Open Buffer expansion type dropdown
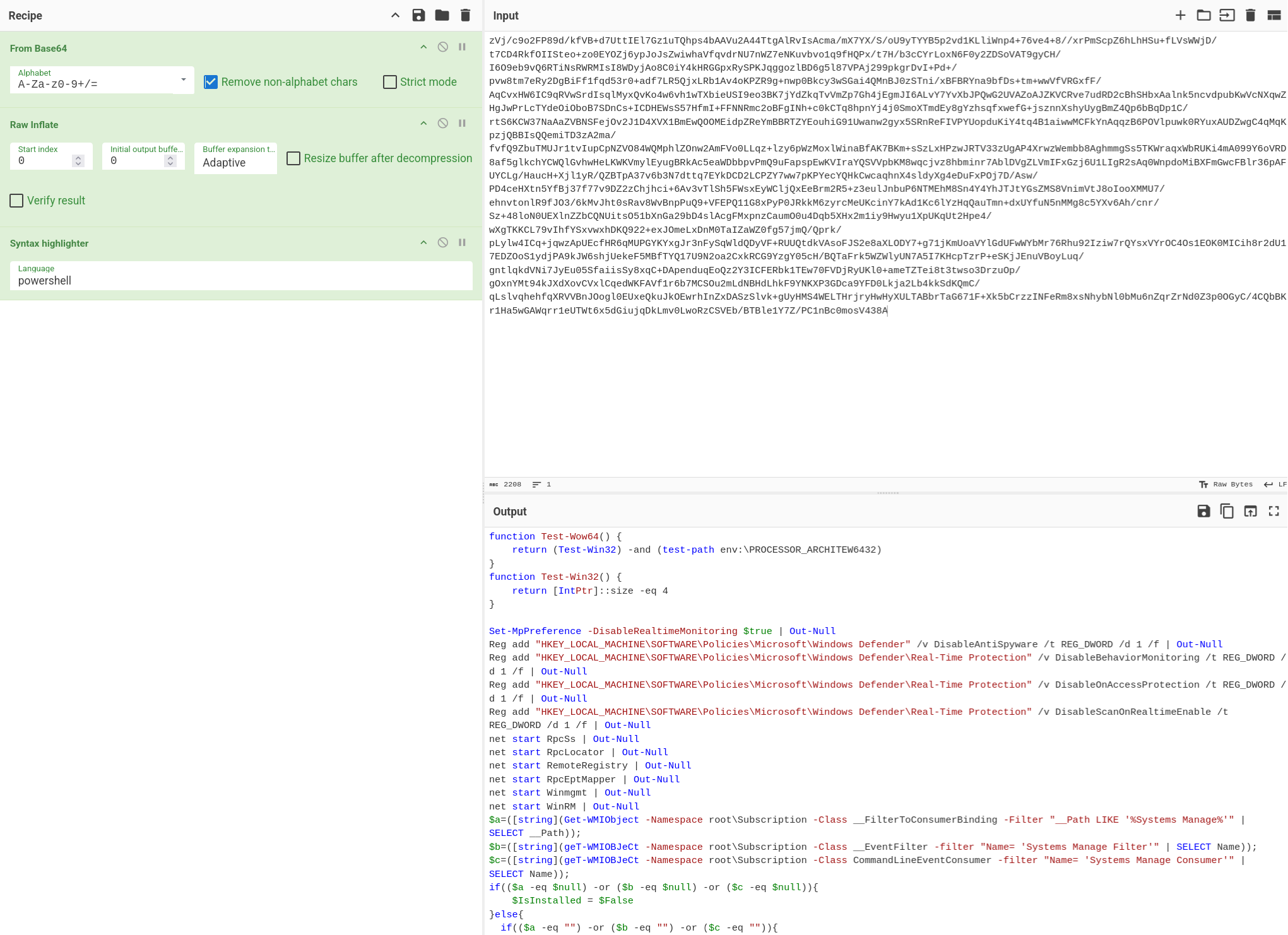Image resolution: width=1288 pixels, height=935 pixels. pyautogui.click(x=235, y=158)
